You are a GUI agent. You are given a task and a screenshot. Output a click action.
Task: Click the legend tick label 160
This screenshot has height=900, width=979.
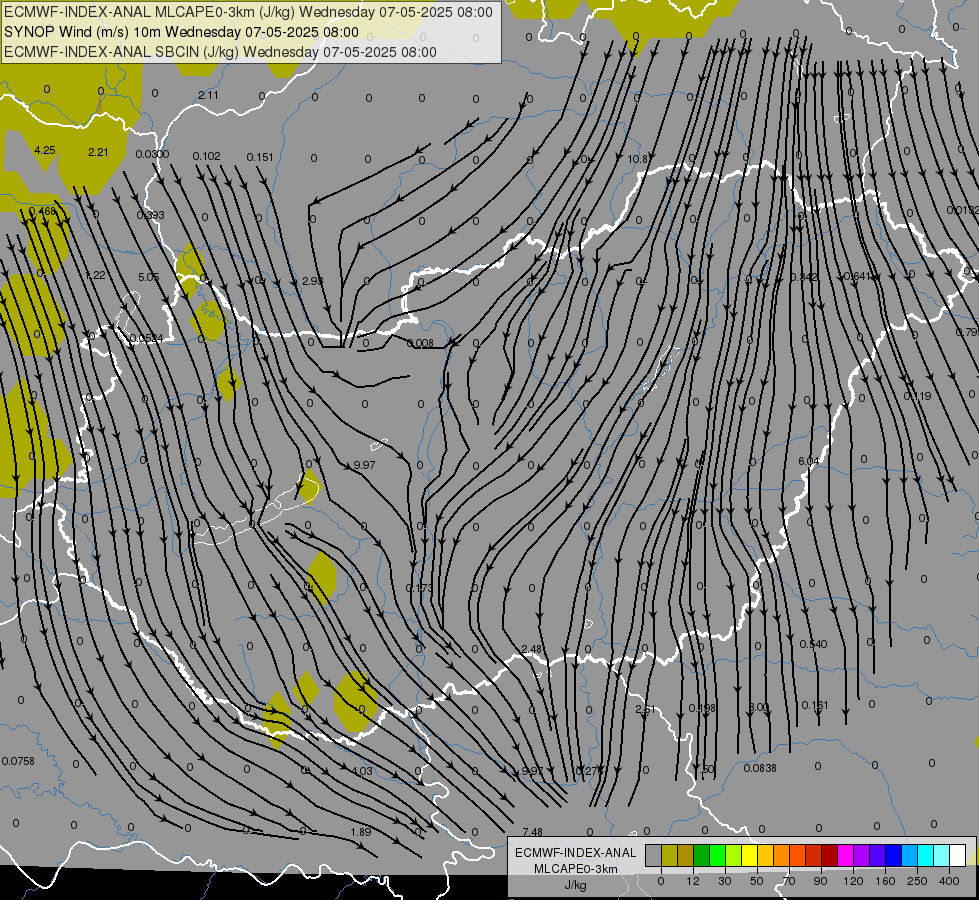pyautogui.click(x=885, y=881)
